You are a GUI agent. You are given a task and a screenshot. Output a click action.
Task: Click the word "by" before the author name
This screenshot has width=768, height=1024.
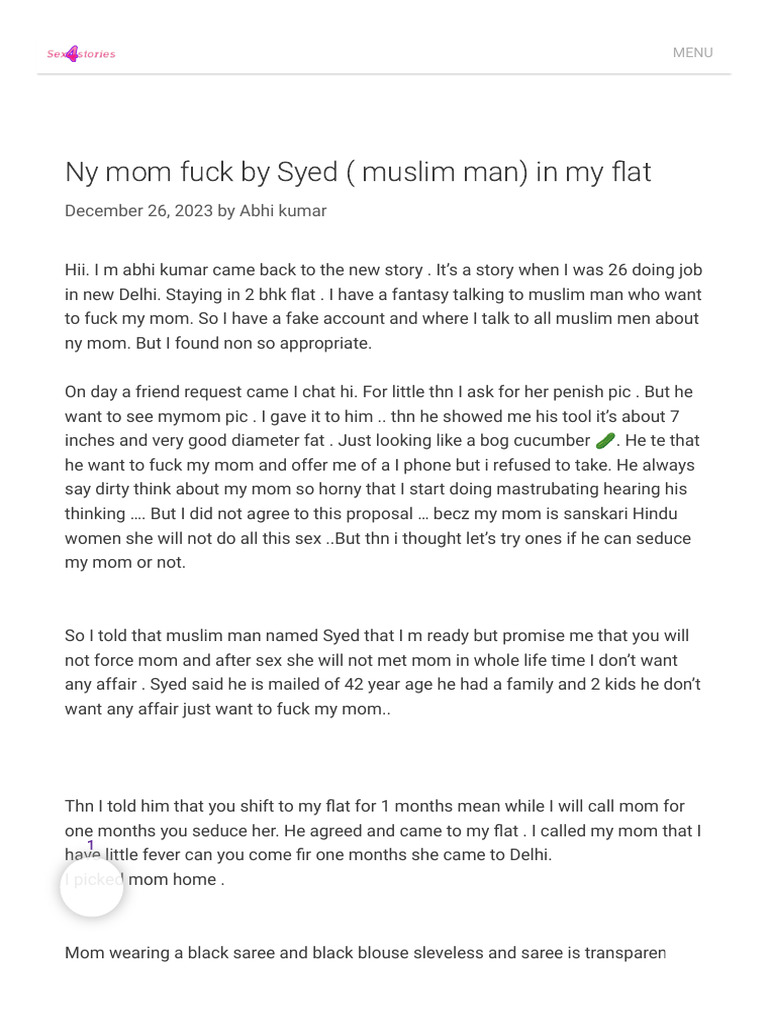click(226, 211)
